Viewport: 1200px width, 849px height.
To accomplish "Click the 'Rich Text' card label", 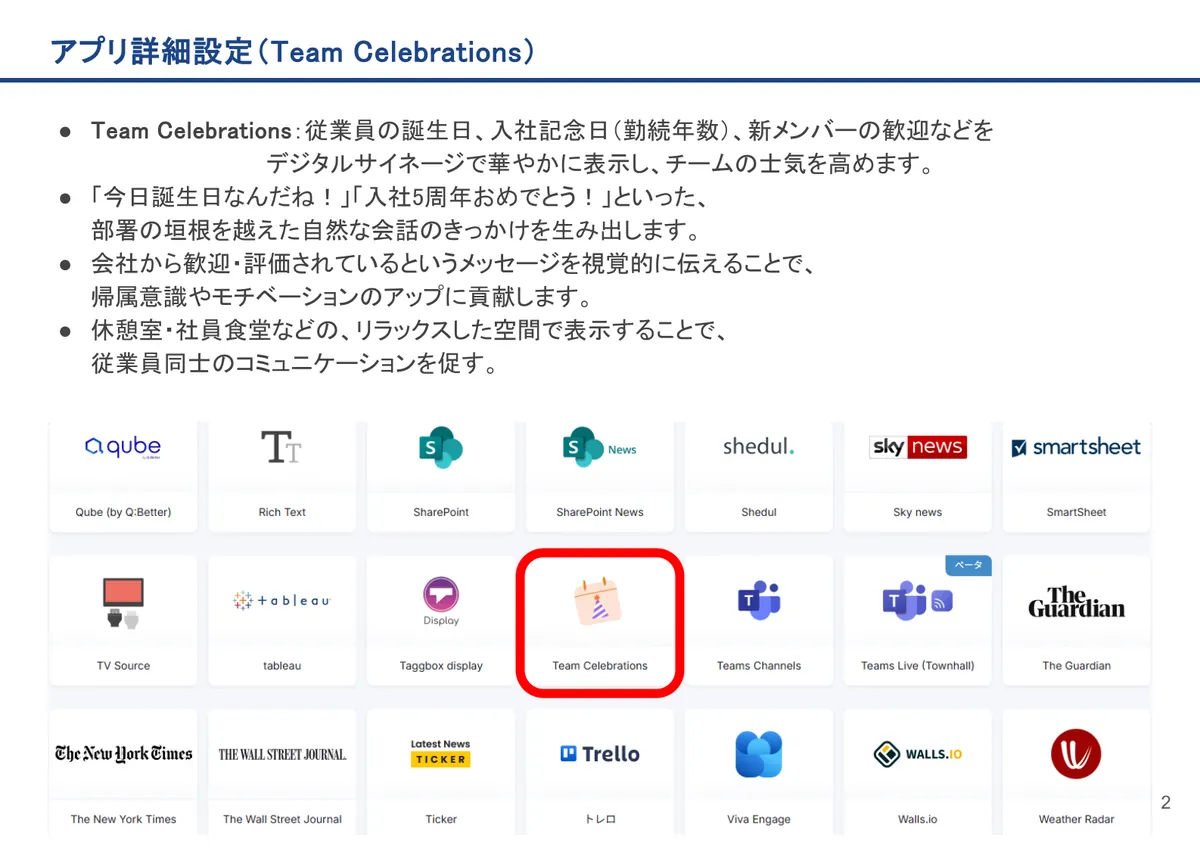I will [x=282, y=512].
